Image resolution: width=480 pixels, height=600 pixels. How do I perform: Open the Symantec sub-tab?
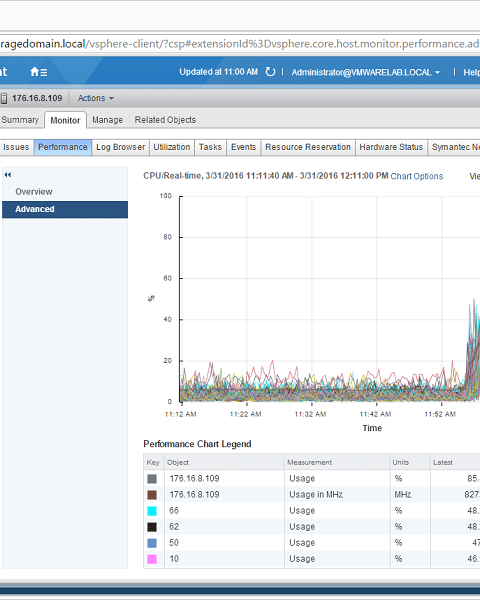tap(454, 147)
